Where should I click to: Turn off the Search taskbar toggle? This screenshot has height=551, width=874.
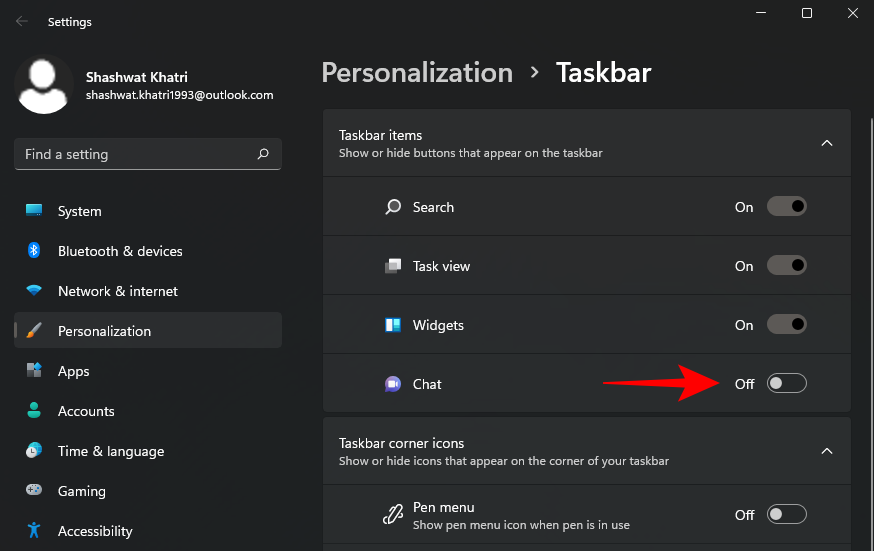point(786,207)
